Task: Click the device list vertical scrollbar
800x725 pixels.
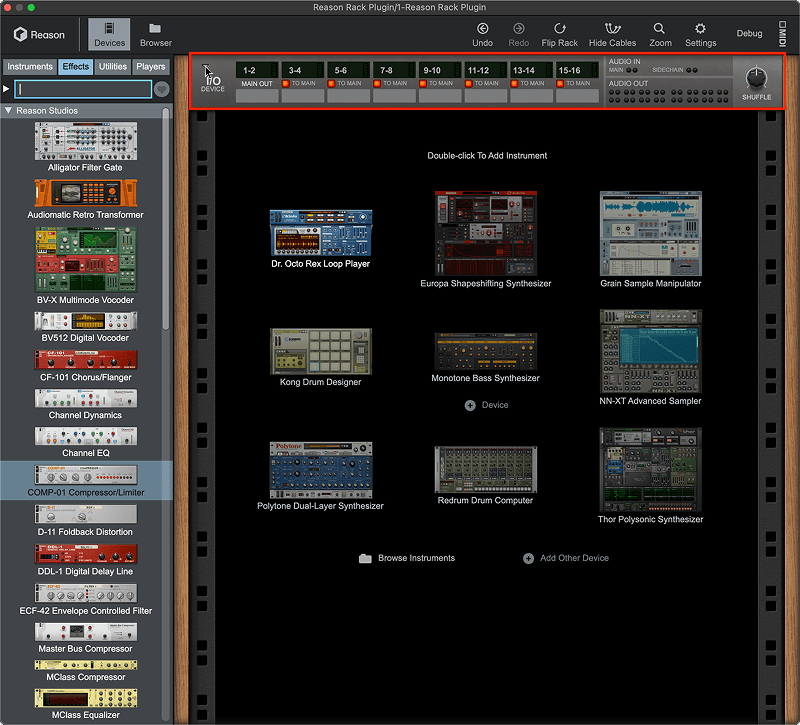Action: click(x=165, y=219)
